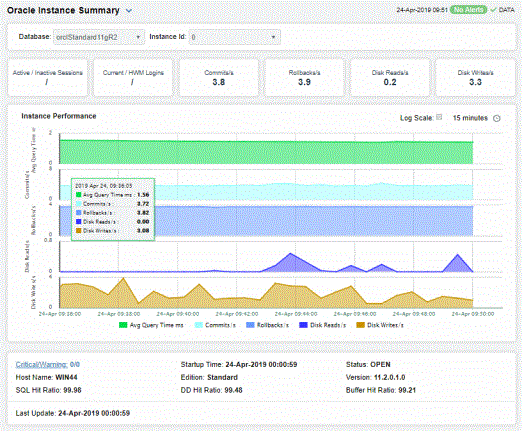This screenshot has height=431, width=522.
Task: Click the tooltip Avg Query Time 1.56 row
Action: pyautogui.click(x=113, y=195)
